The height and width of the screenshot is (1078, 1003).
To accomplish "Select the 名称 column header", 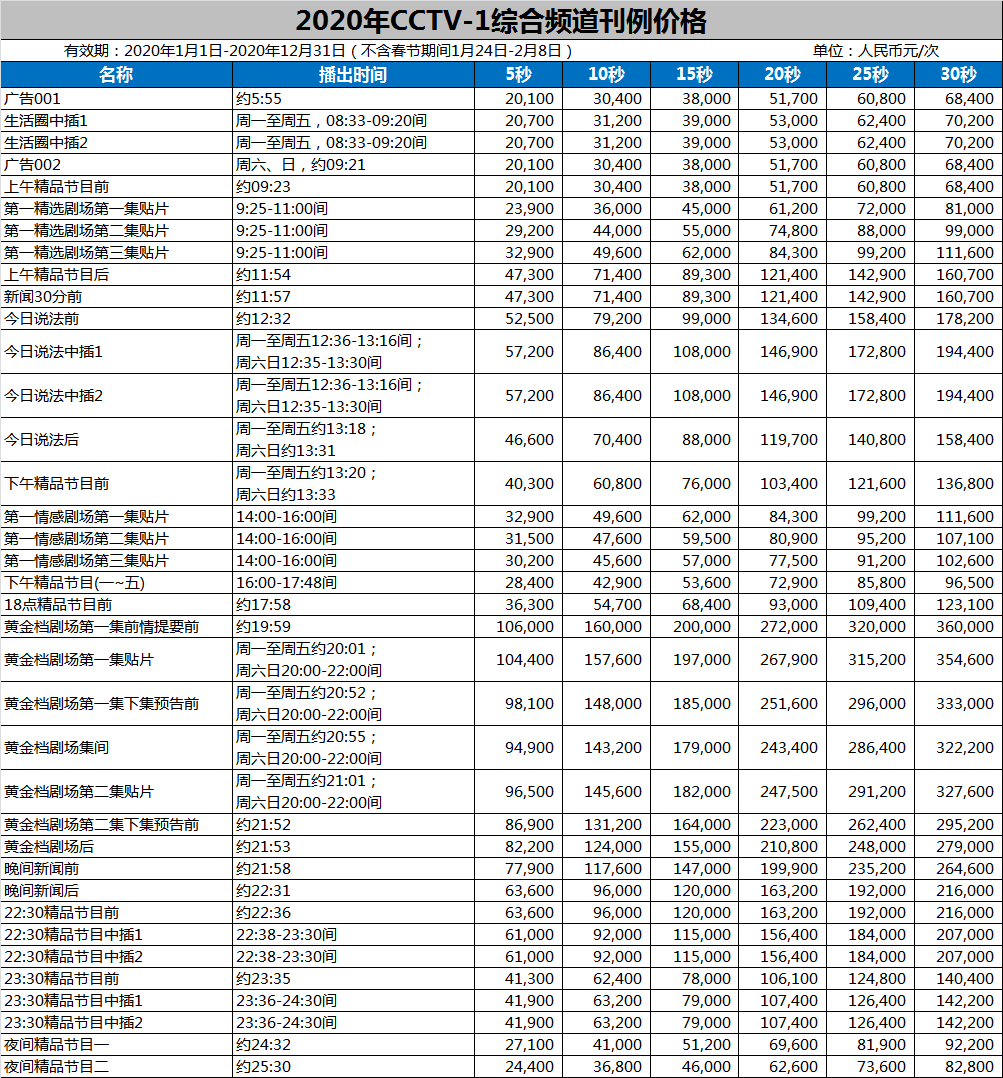I will tap(116, 75).
